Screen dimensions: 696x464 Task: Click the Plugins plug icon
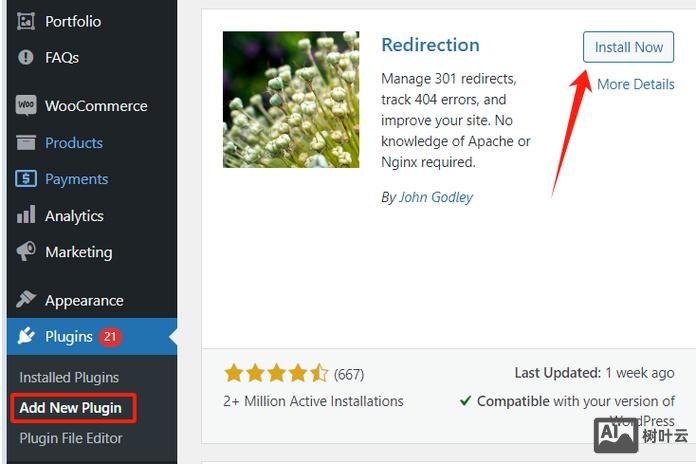(26, 336)
